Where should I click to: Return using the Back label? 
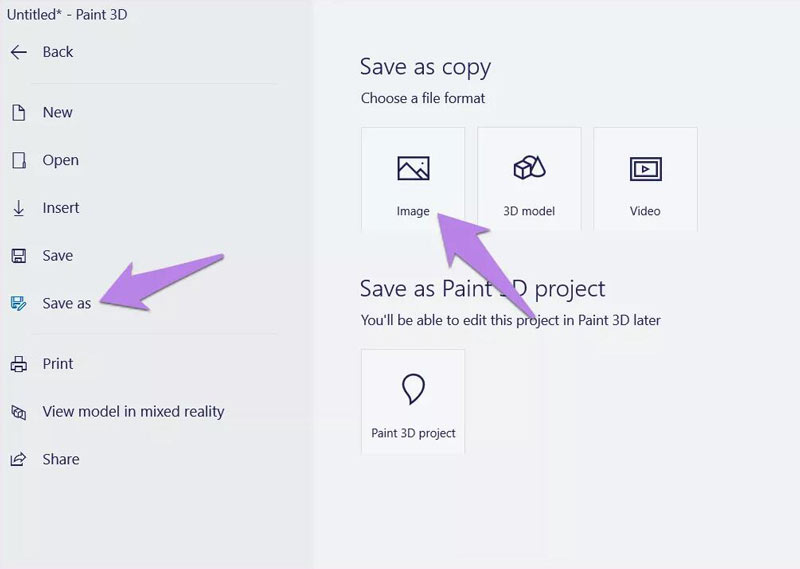click(x=58, y=52)
